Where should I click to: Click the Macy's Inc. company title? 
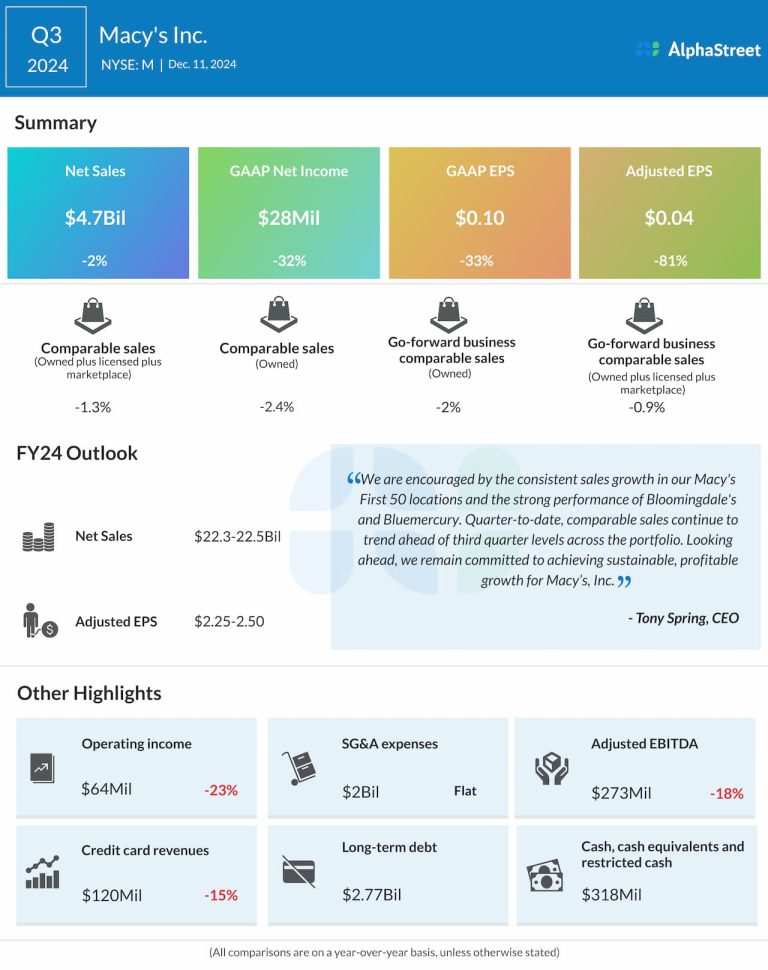click(153, 35)
